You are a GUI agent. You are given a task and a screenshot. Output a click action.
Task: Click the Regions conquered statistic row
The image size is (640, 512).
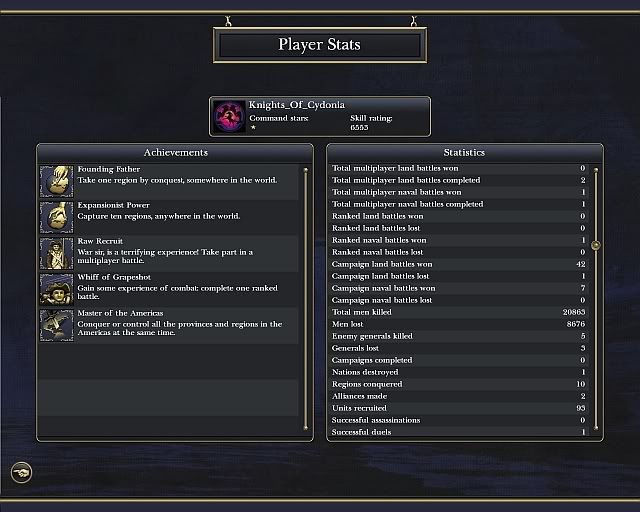460,384
